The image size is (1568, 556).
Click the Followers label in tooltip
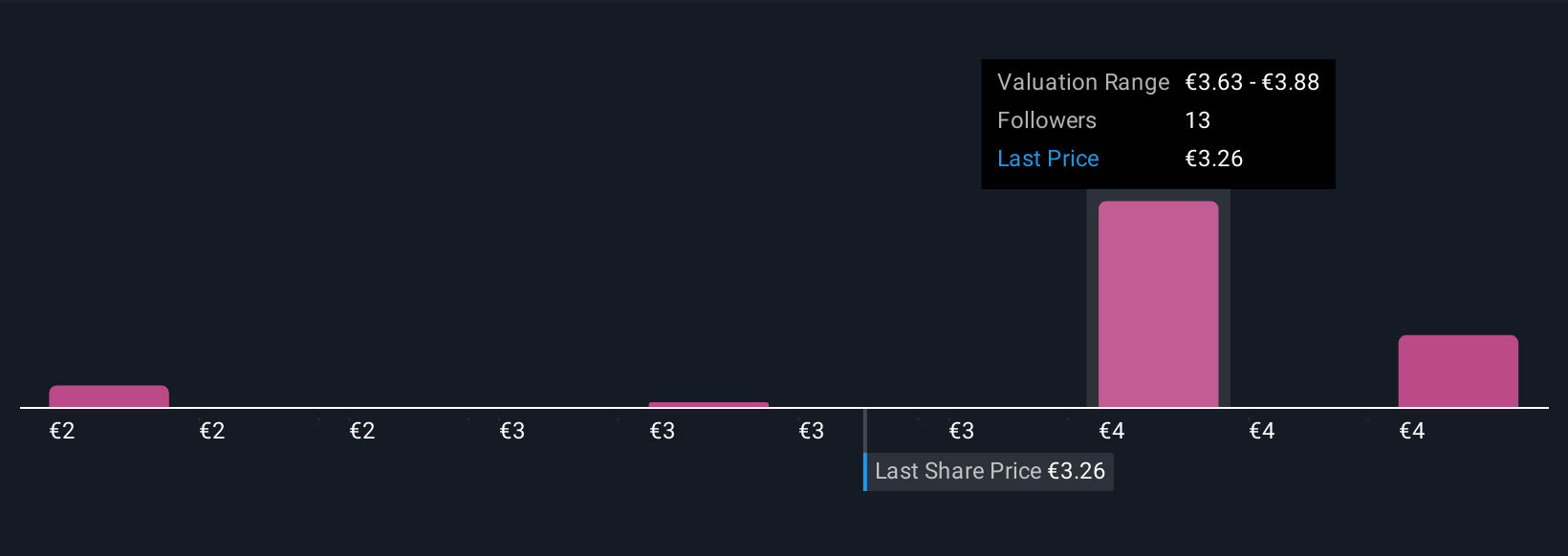(x=1046, y=120)
